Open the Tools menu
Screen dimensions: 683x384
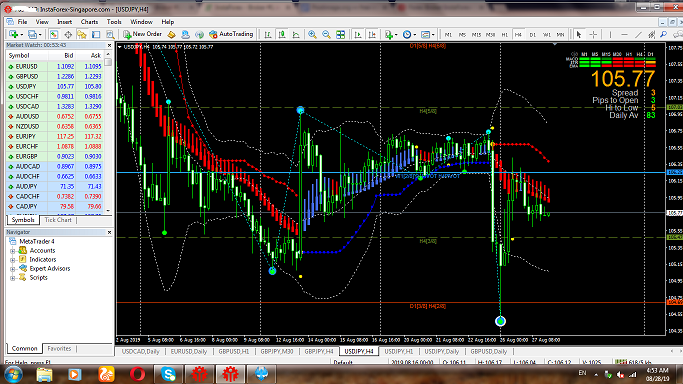click(114, 22)
